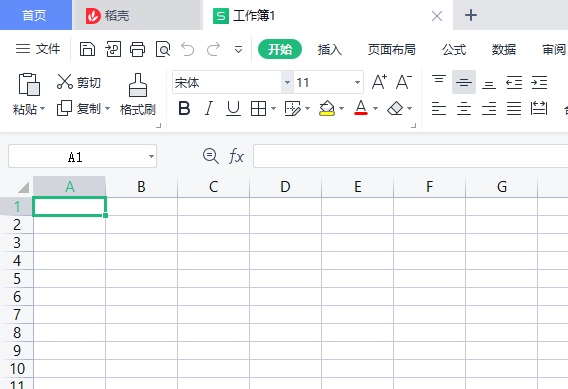Expand the eraser clear dropdown arrow

click(409, 108)
